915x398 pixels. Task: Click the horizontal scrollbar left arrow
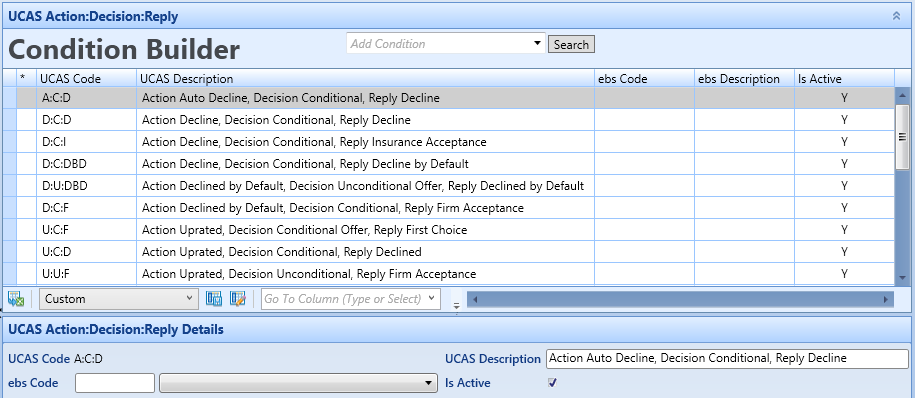click(x=475, y=299)
